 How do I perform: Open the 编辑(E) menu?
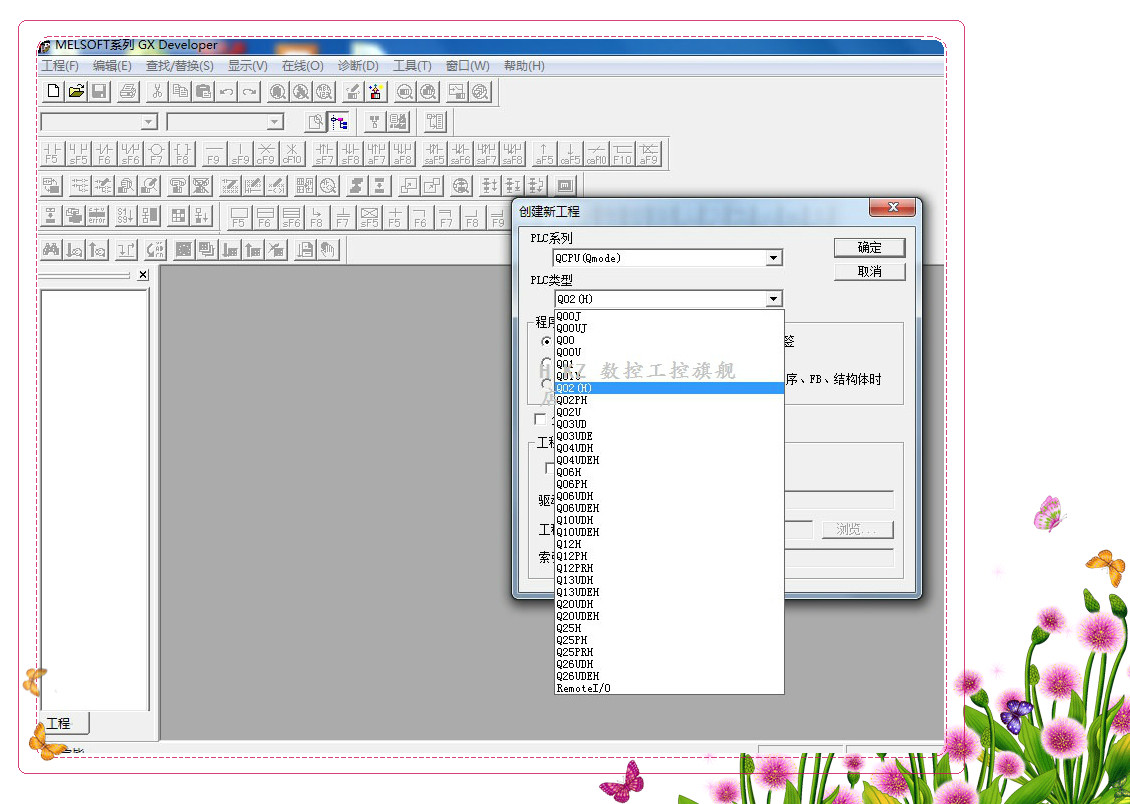[x=112, y=66]
